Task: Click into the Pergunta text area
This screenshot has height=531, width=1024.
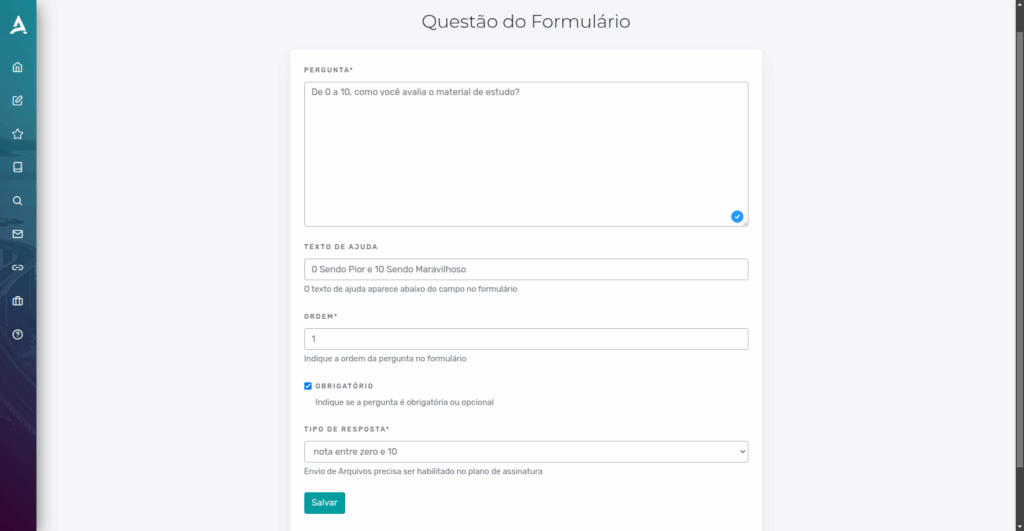Action: [526, 154]
